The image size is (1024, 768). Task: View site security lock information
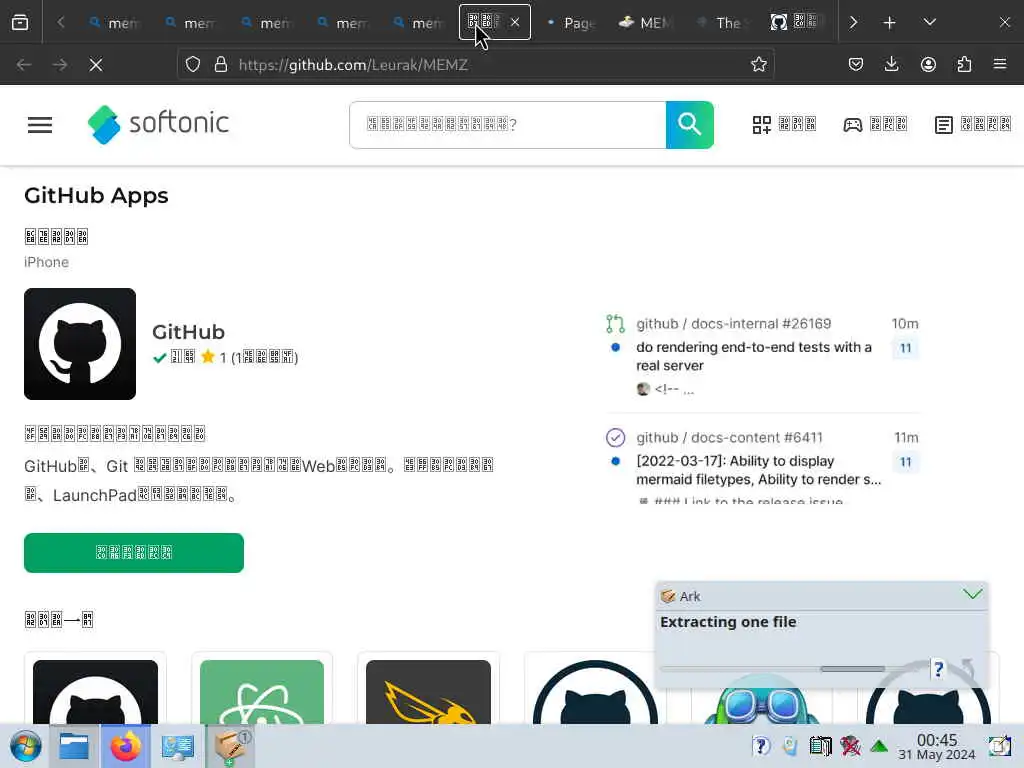221,65
